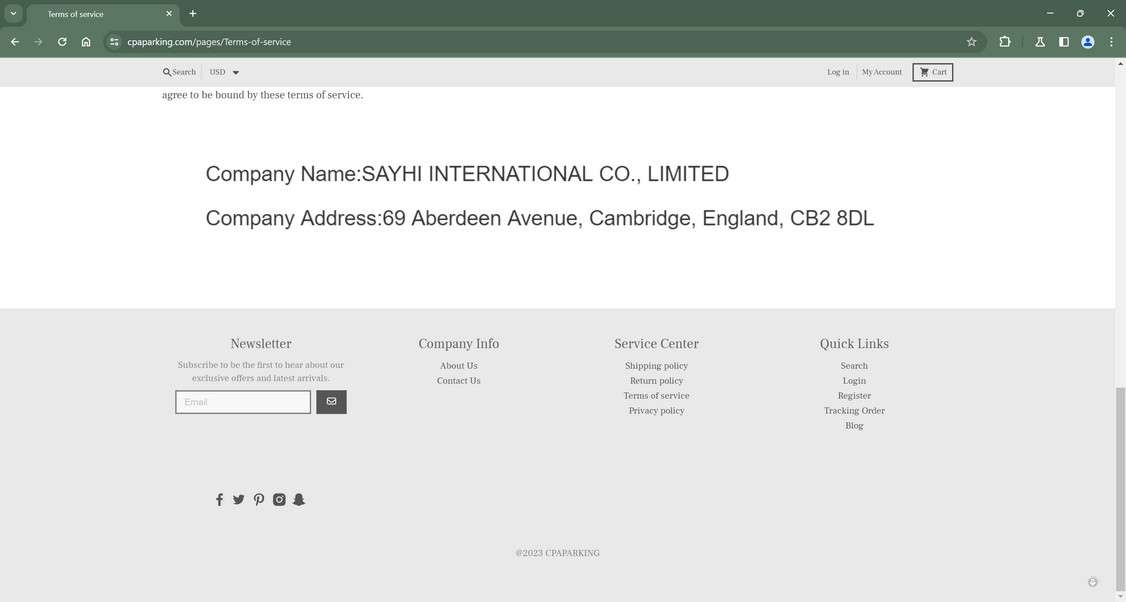Click Company Address Aberdeen Avenue text
This screenshot has width=1126, height=602.
tap(539, 218)
